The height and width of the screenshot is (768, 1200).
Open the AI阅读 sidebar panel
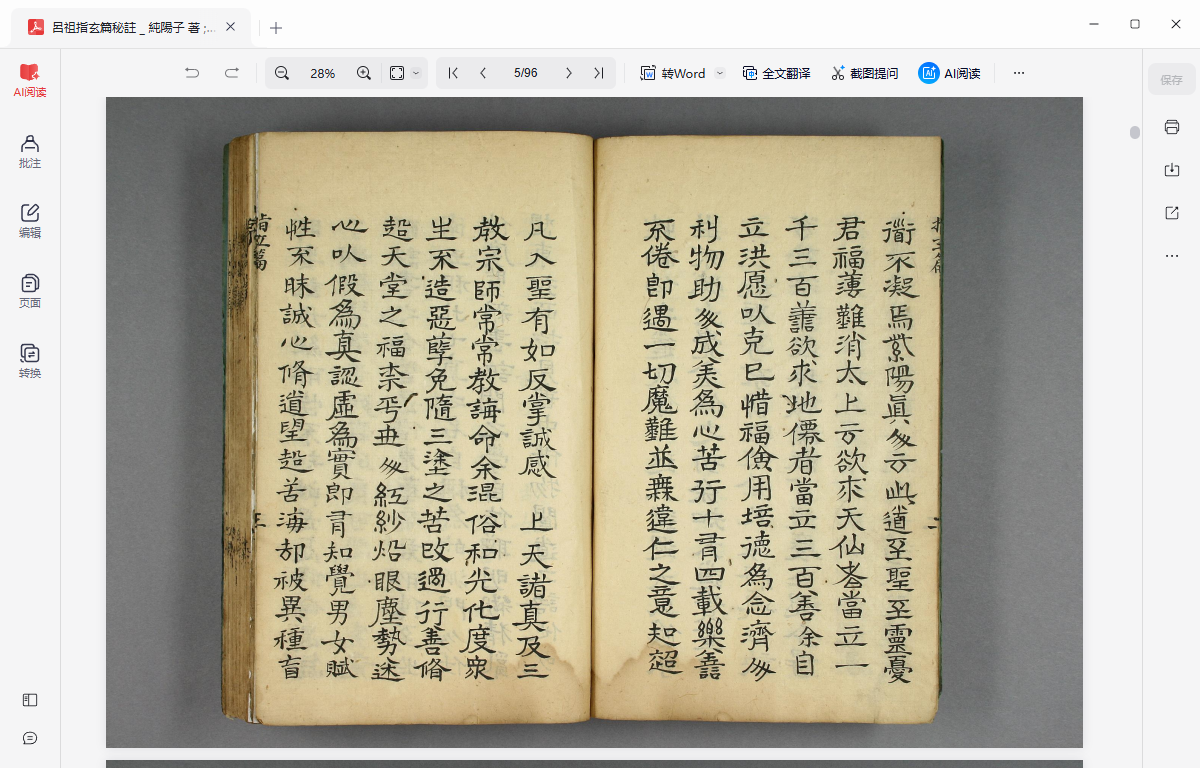pos(30,81)
